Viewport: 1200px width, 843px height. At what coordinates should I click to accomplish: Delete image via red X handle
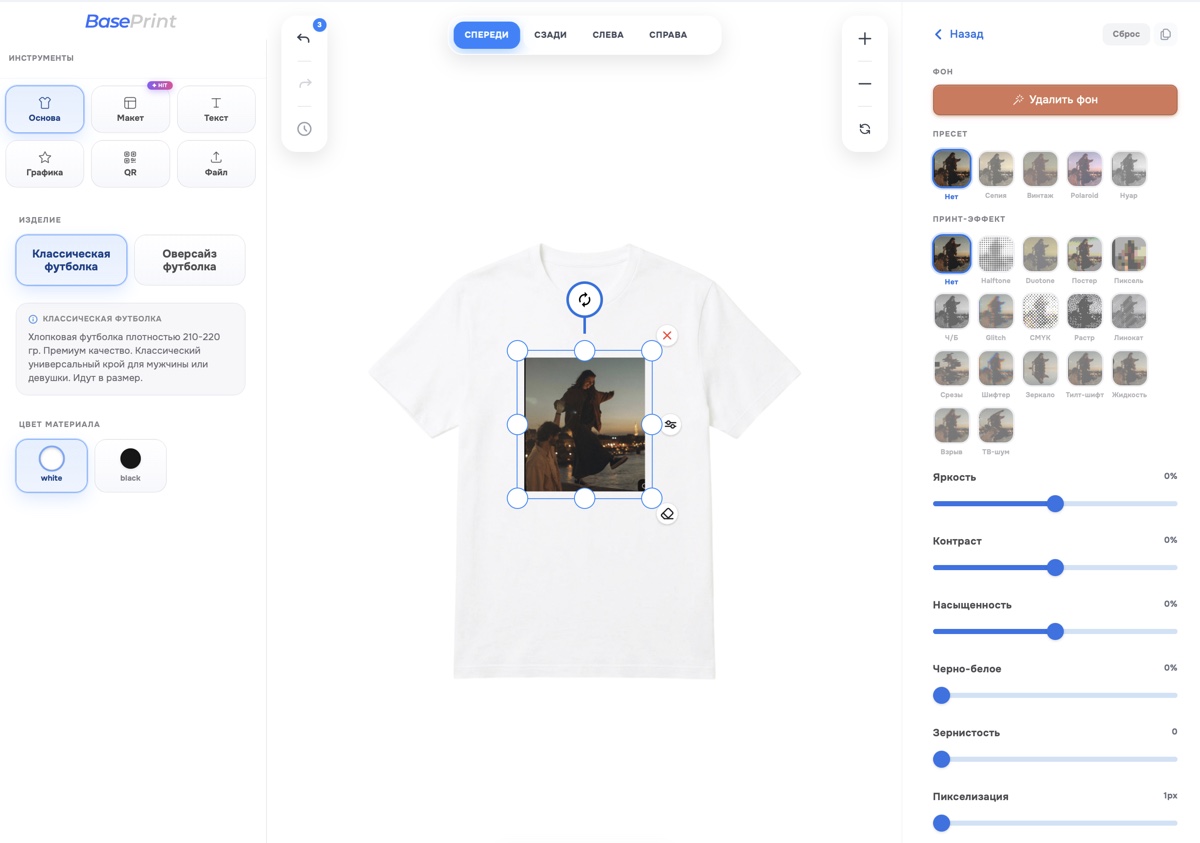pos(667,336)
